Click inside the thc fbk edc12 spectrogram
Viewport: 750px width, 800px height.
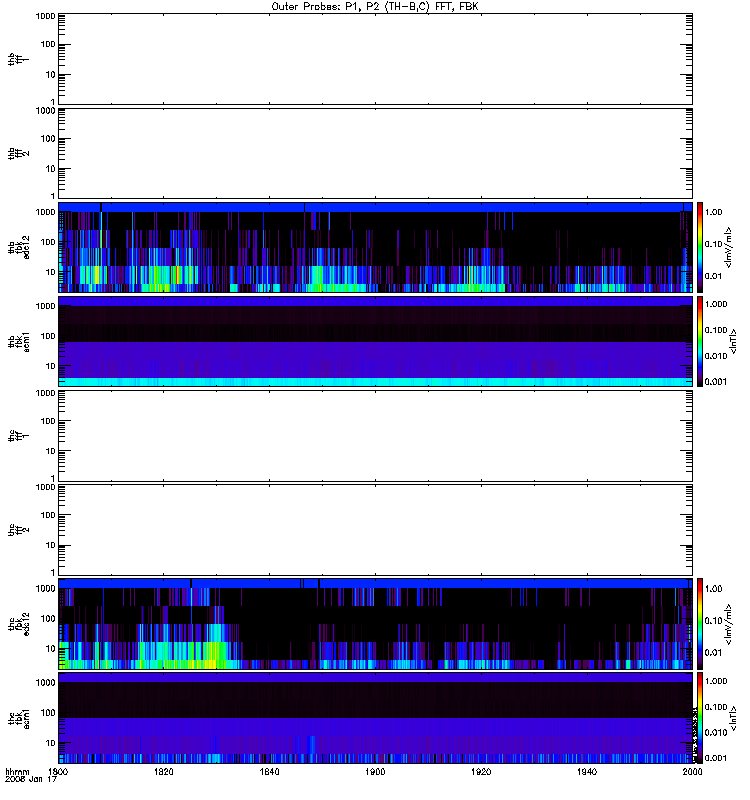point(375,624)
